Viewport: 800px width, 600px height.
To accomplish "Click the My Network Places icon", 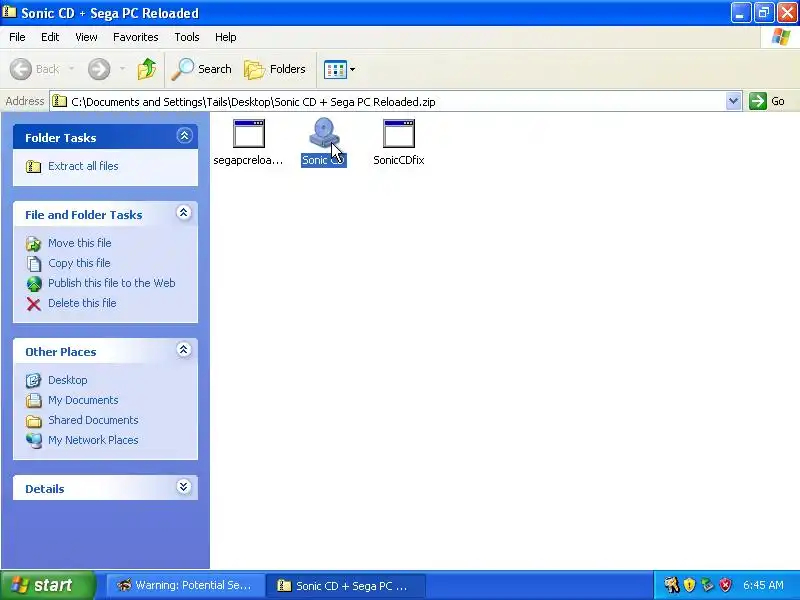I will click(x=34, y=441).
